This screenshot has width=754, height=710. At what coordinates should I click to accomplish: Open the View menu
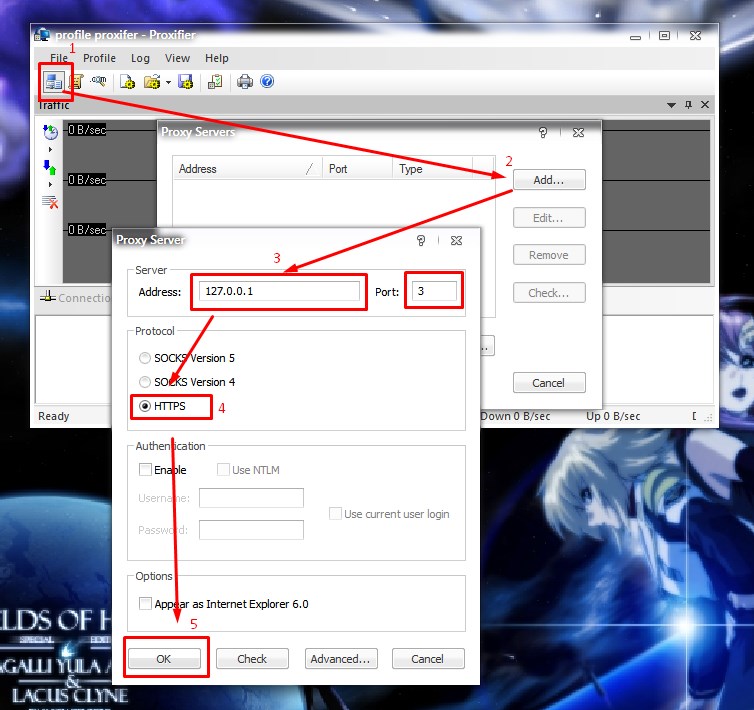pyautogui.click(x=177, y=58)
